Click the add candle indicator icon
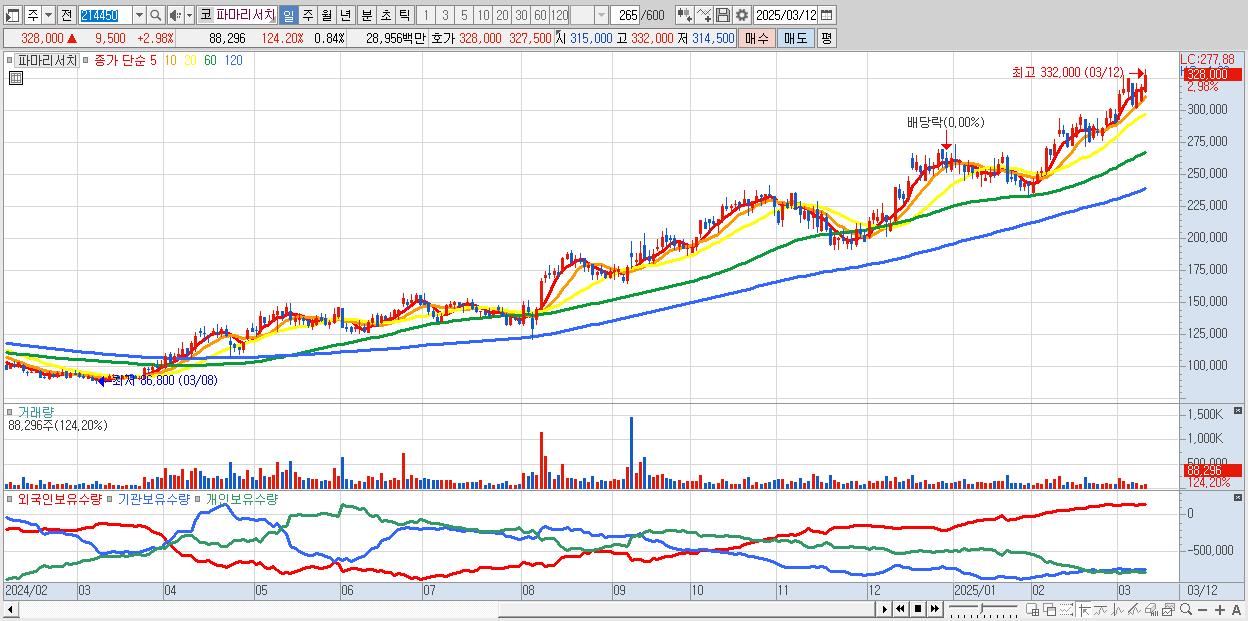The height and width of the screenshot is (621, 1248). coord(684,15)
